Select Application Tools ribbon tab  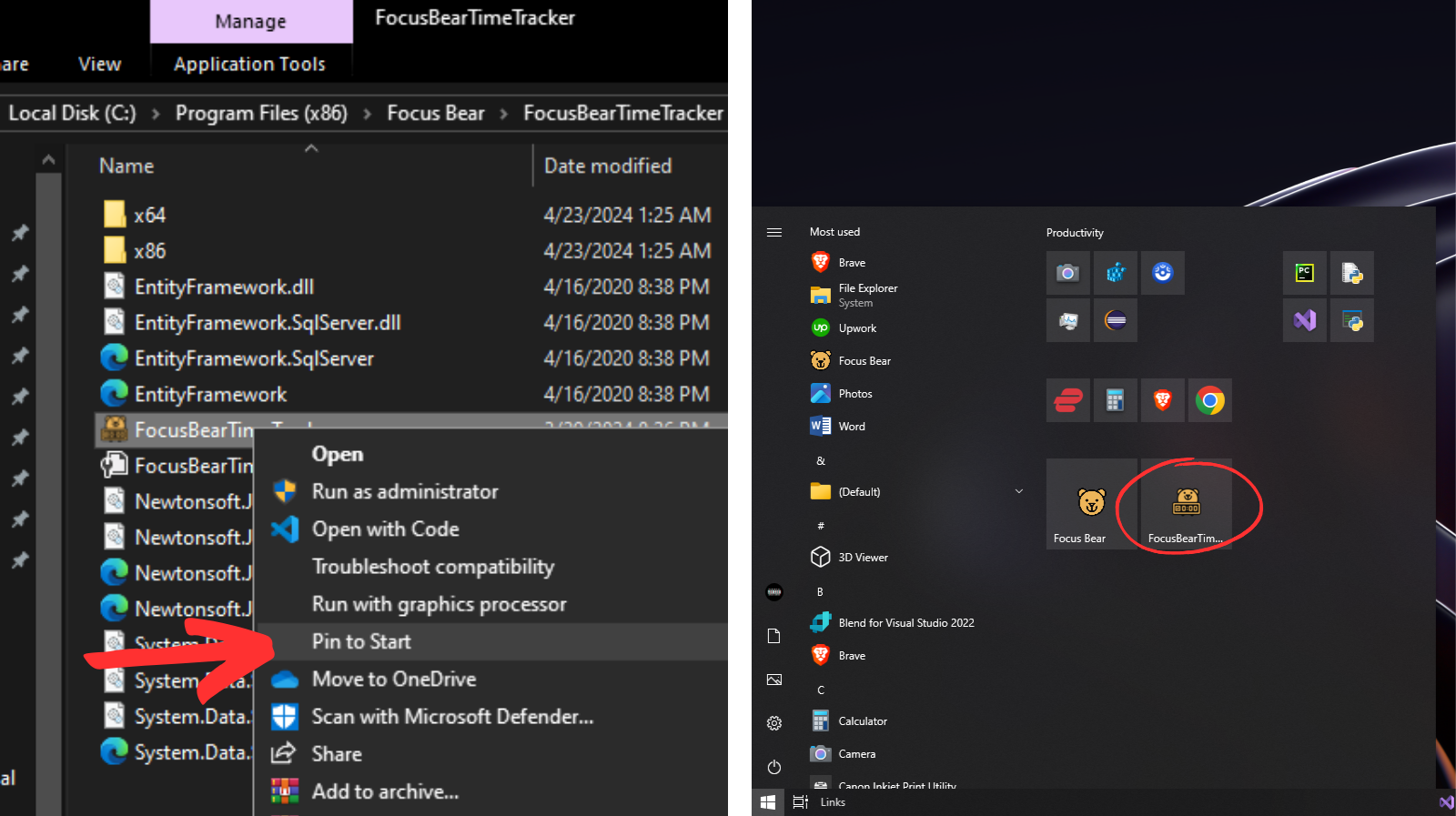pyautogui.click(x=250, y=64)
